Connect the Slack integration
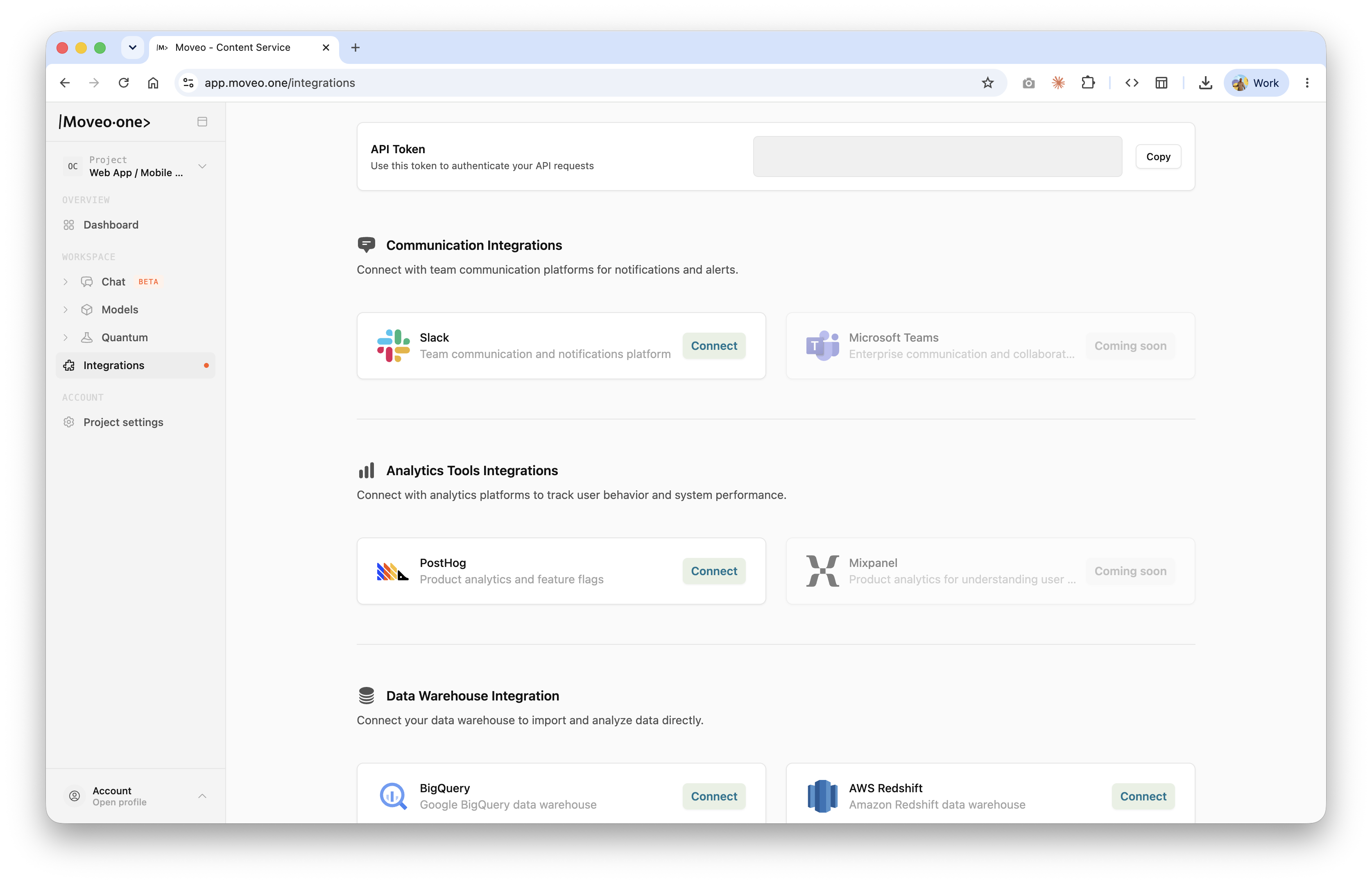 [x=714, y=346]
